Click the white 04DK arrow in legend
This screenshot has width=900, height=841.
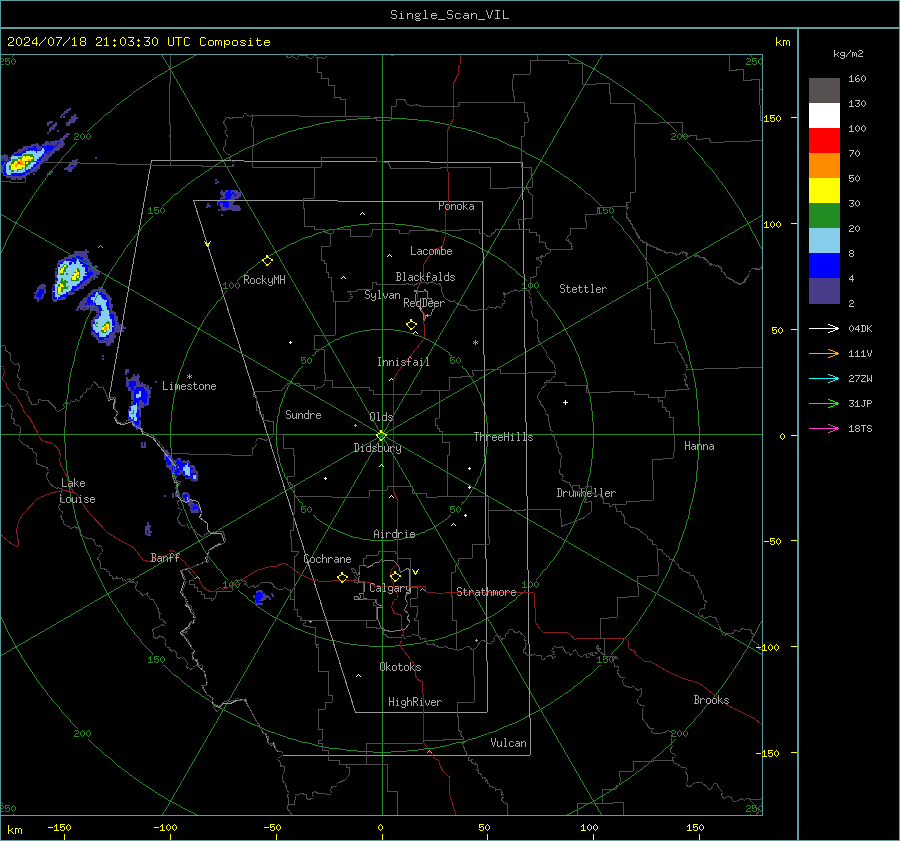[824, 328]
